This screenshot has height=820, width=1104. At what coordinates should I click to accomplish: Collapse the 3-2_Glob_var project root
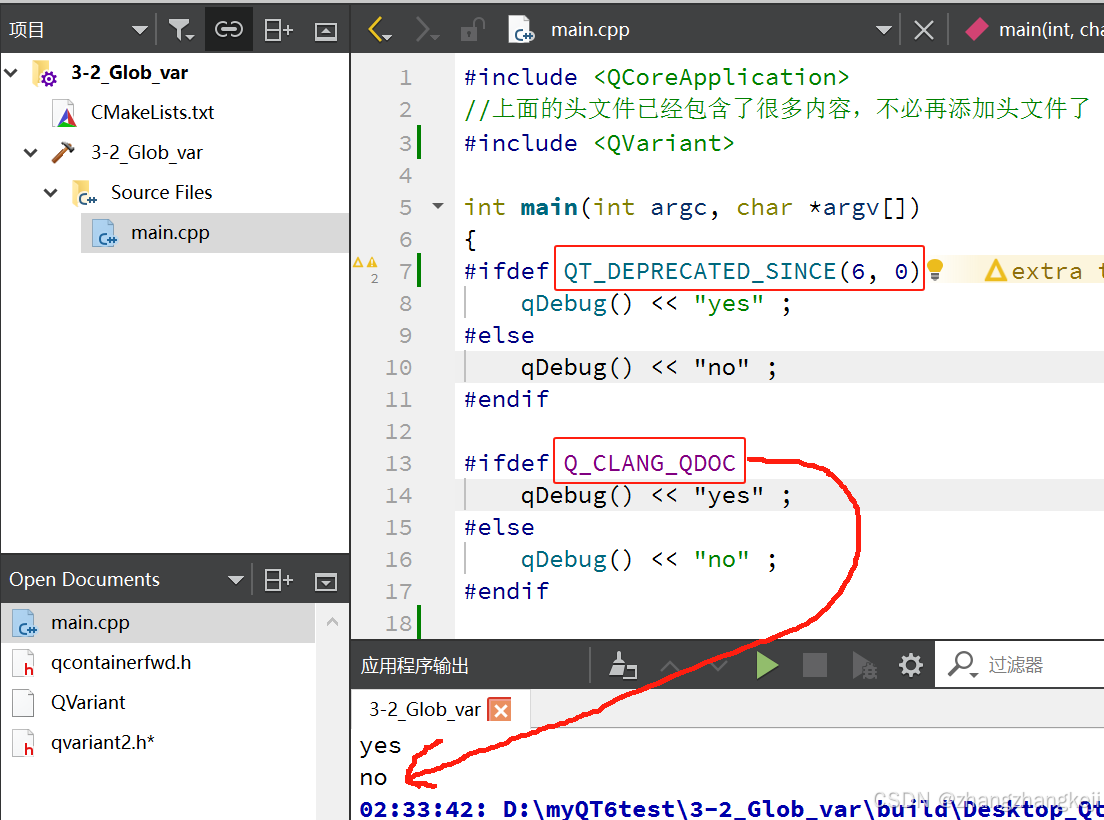coord(11,72)
